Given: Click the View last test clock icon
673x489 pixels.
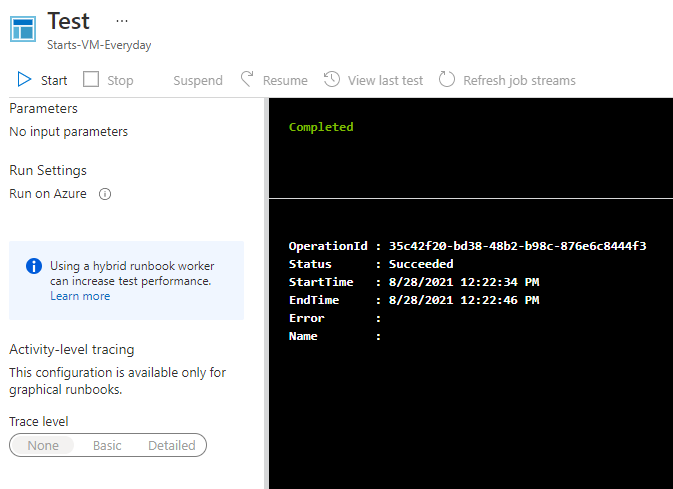Looking at the screenshot, I should pos(332,80).
